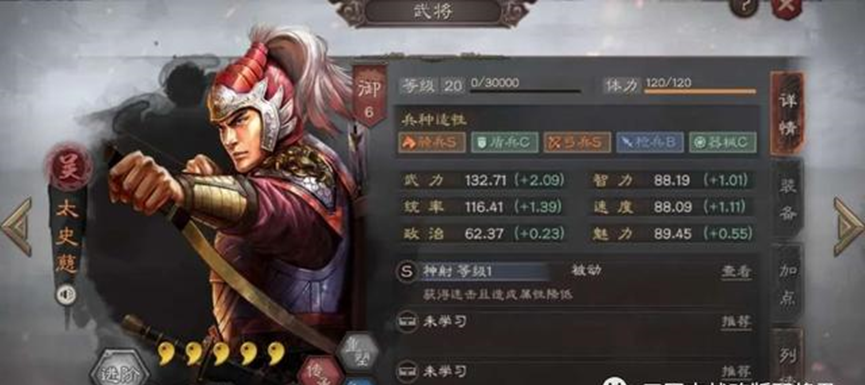
Task: Select the shield 盾兵C troop badge
Action: (504, 142)
